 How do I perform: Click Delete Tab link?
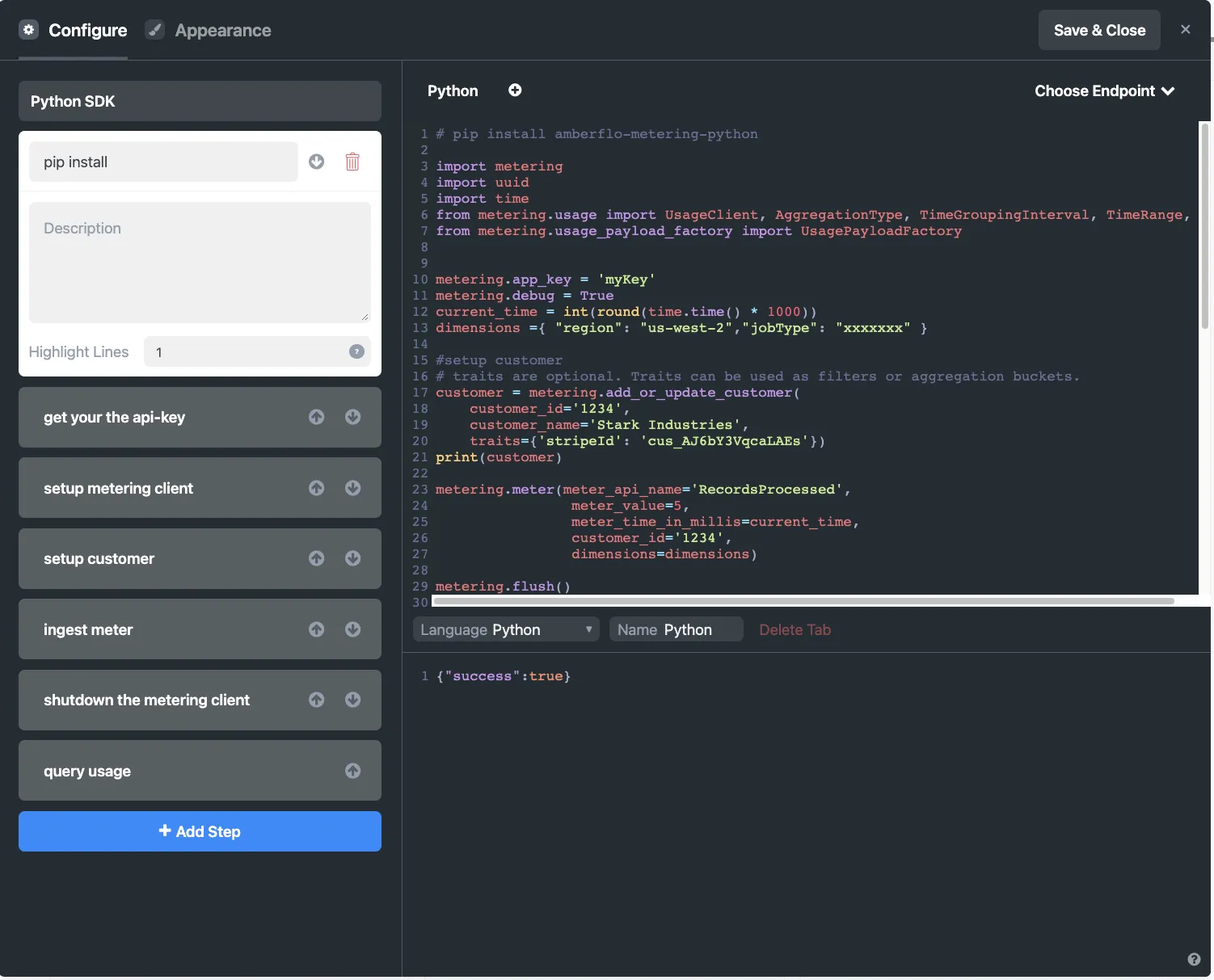795,629
